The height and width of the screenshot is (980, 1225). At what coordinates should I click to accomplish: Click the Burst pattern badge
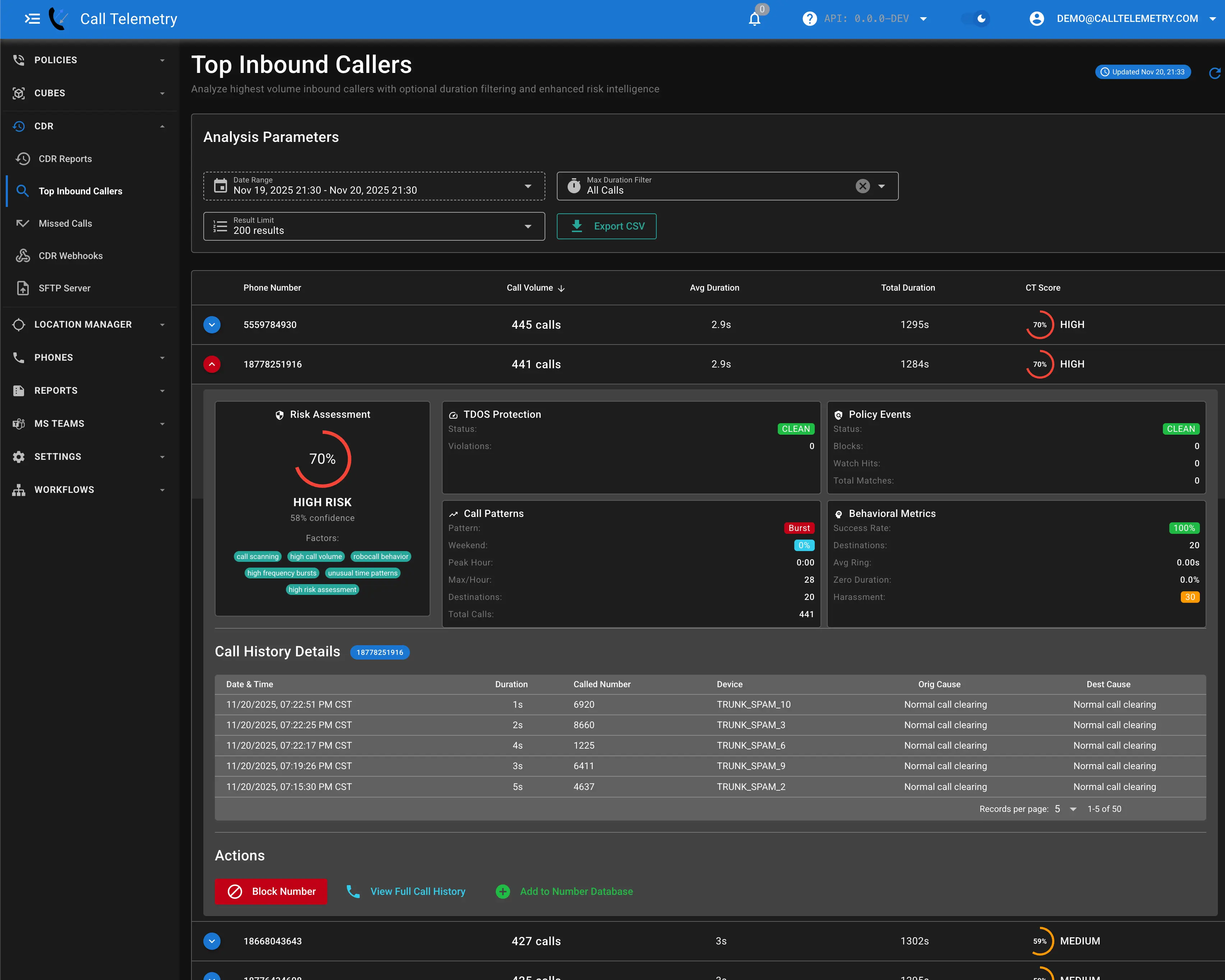coord(799,528)
